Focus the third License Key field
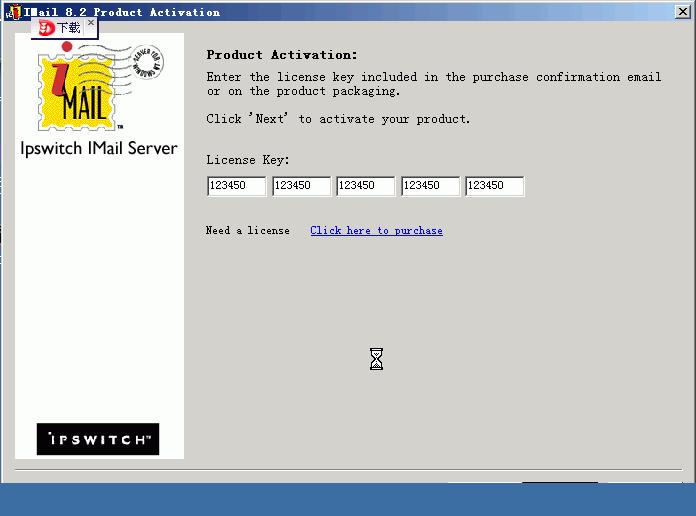This screenshot has width=696, height=516. coord(366,186)
